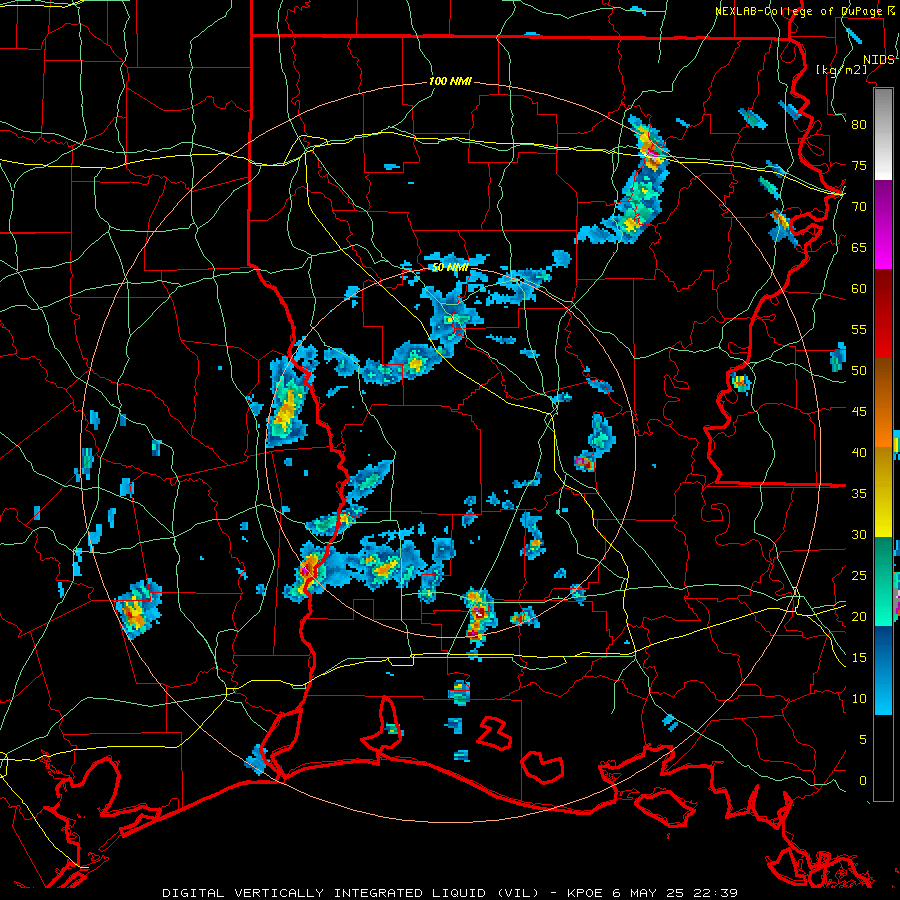
Task: Click the 50 value on the color scale
Action: point(859,371)
